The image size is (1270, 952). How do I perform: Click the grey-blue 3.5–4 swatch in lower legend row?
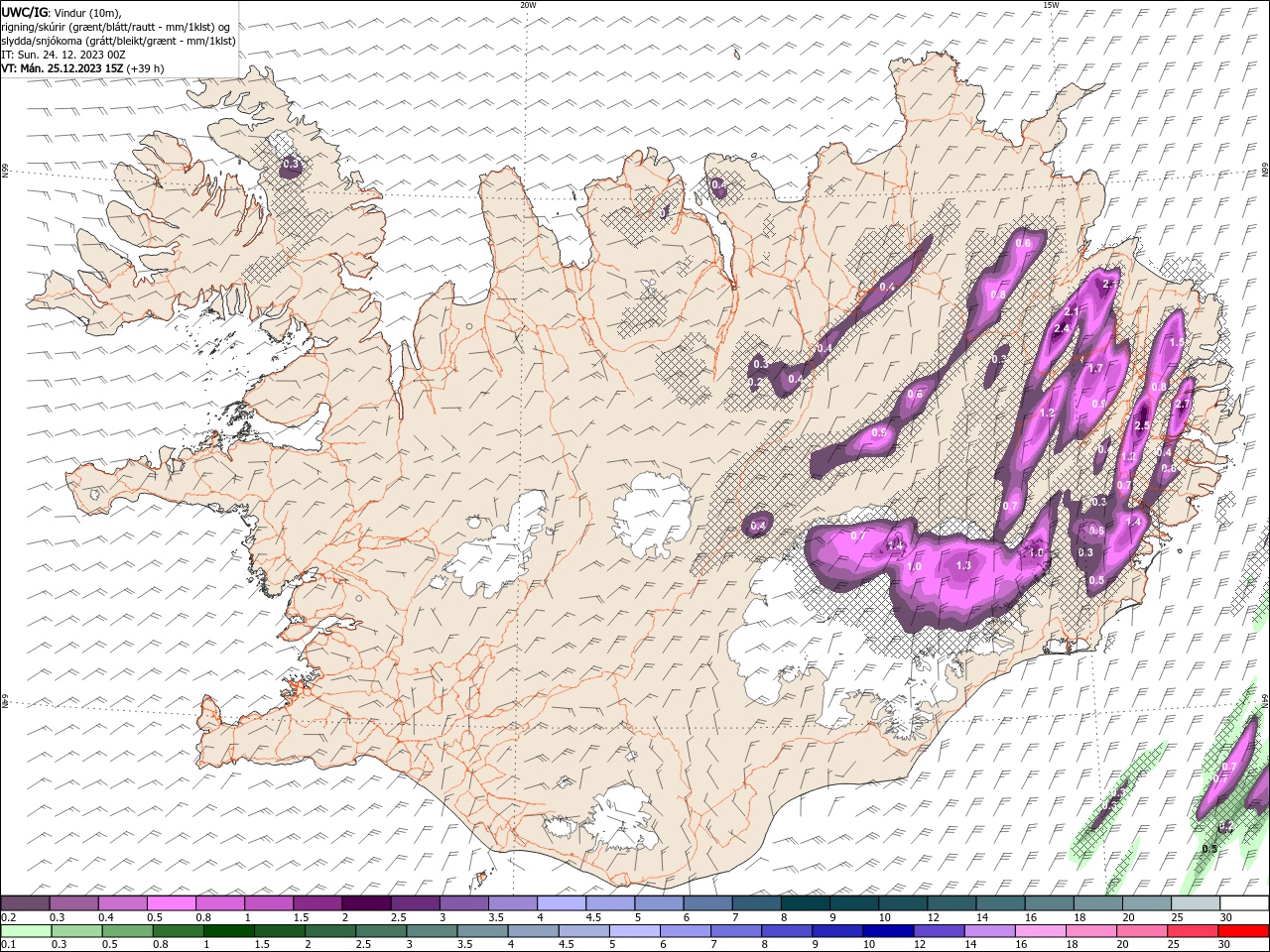(482, 931)
